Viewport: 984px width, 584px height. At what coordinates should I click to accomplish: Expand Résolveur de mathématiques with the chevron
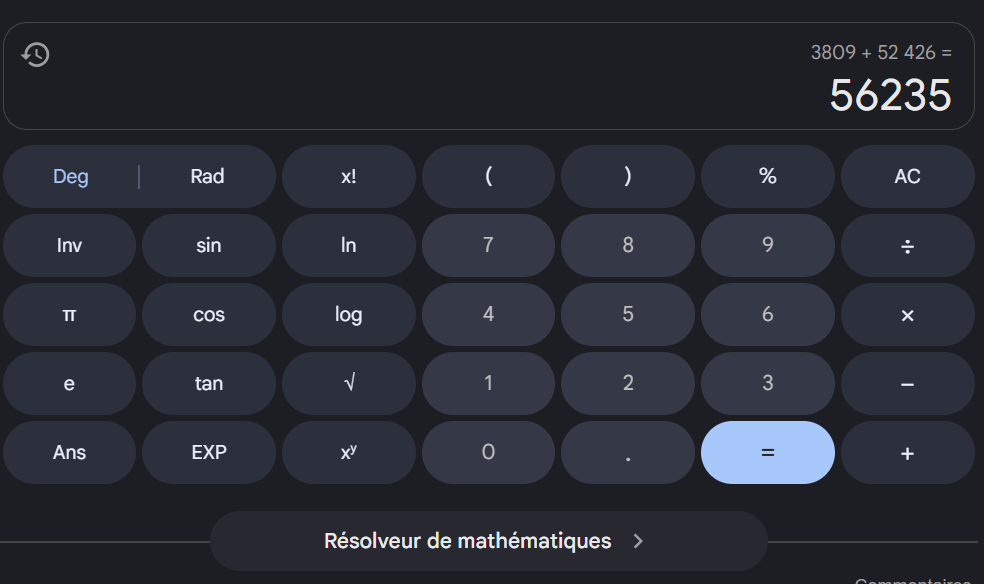[x=639, y=541]
